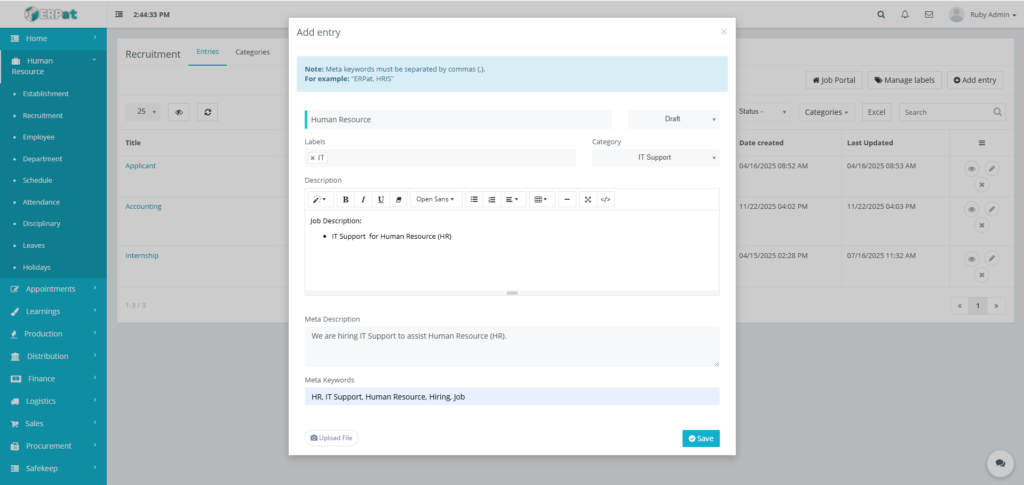View the Applicant entry using its eye icon
Image resolution: width=1024 pixels, height=485 pixels.
[x=971, y=169]
